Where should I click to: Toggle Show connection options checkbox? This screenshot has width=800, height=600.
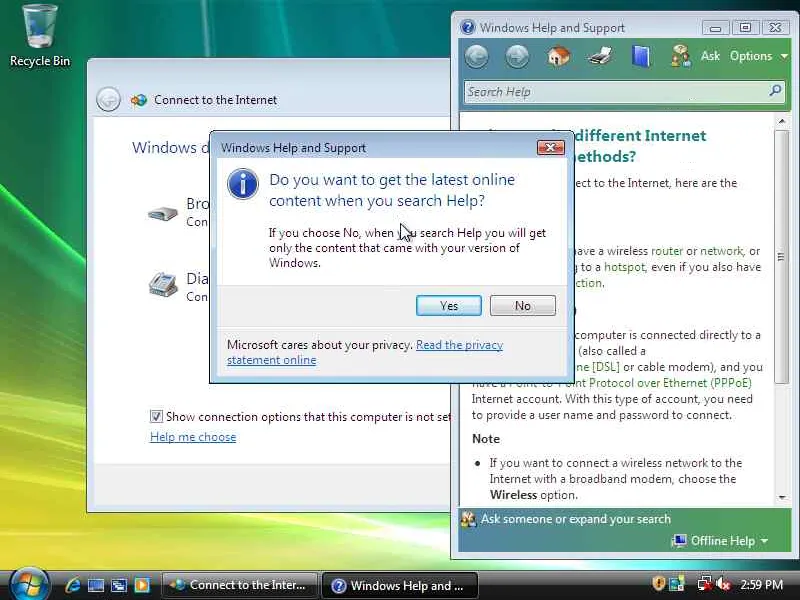[x=156, y=416]
